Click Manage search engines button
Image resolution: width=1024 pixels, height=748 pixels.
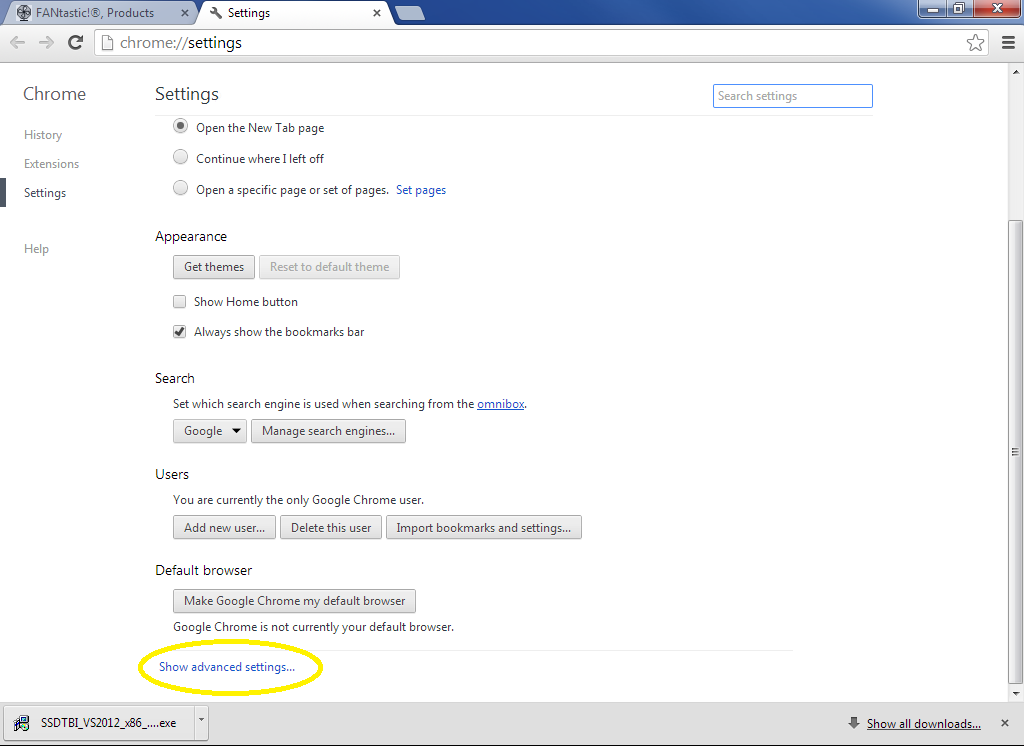pyautogui.click(x=328, y=431)
